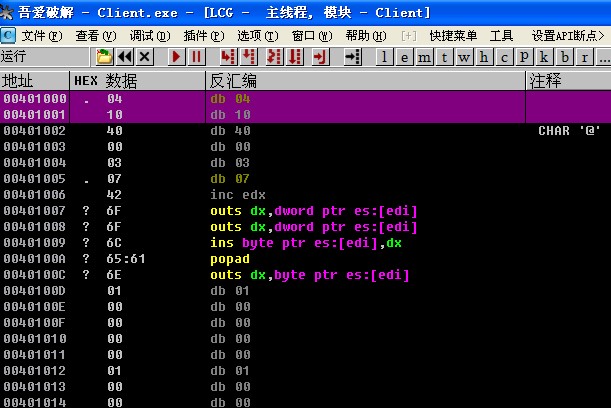Open executable modules with 'e' button
The image size is (611, 408).
tap(404, 57)
